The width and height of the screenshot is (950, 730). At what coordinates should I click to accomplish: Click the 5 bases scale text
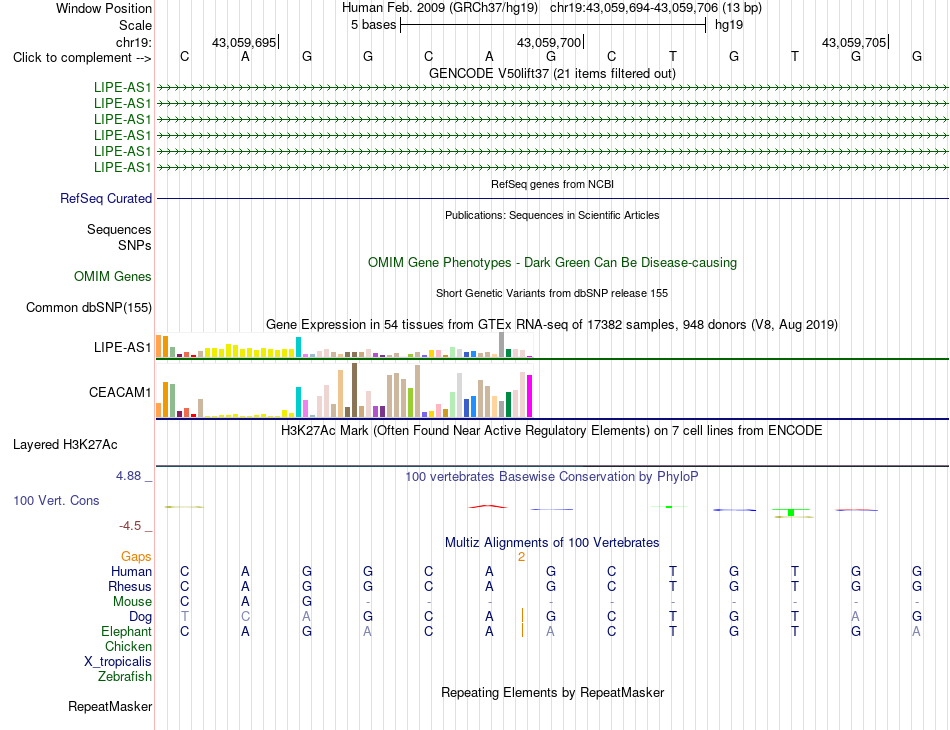point(373,25)
